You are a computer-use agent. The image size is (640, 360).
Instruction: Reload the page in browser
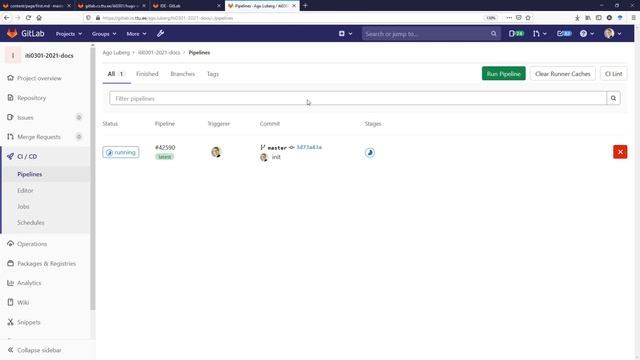pos(28,18)
